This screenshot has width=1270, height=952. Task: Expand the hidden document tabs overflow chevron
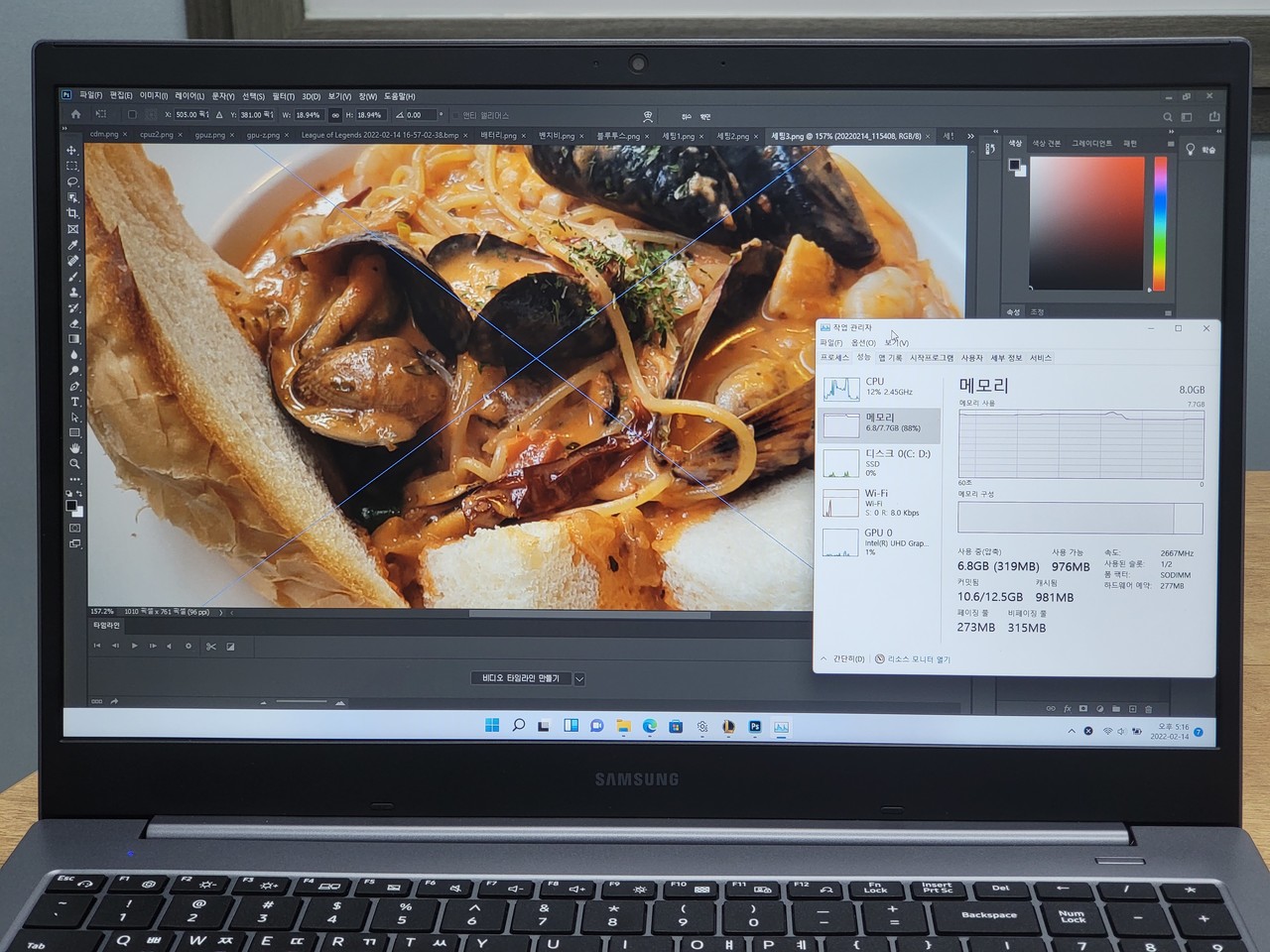pyautogui.click(x=970, y=136)
